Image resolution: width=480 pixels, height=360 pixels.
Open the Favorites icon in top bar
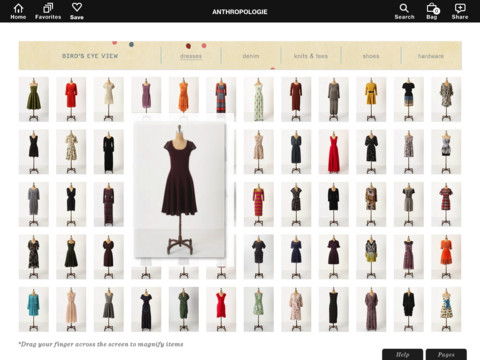coord(48,11)
